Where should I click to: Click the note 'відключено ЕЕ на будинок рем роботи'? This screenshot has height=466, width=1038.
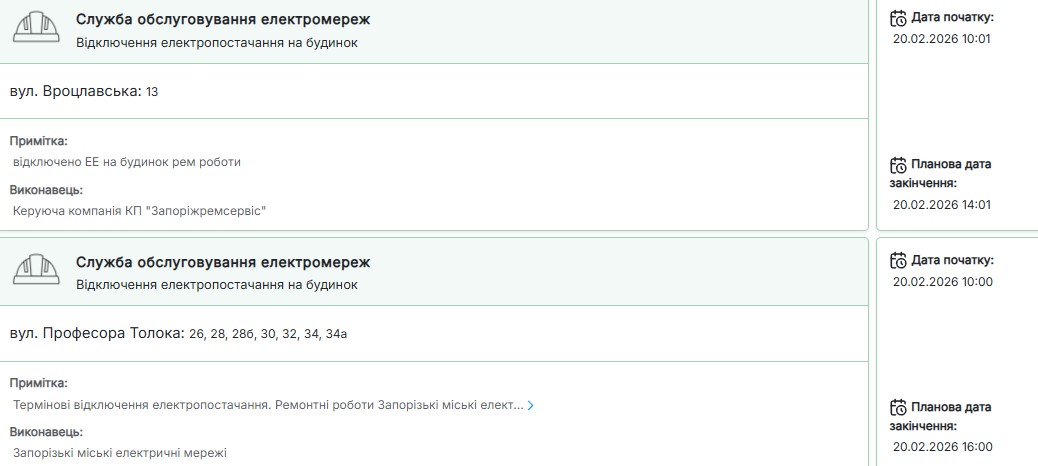[x=127, y=162]
